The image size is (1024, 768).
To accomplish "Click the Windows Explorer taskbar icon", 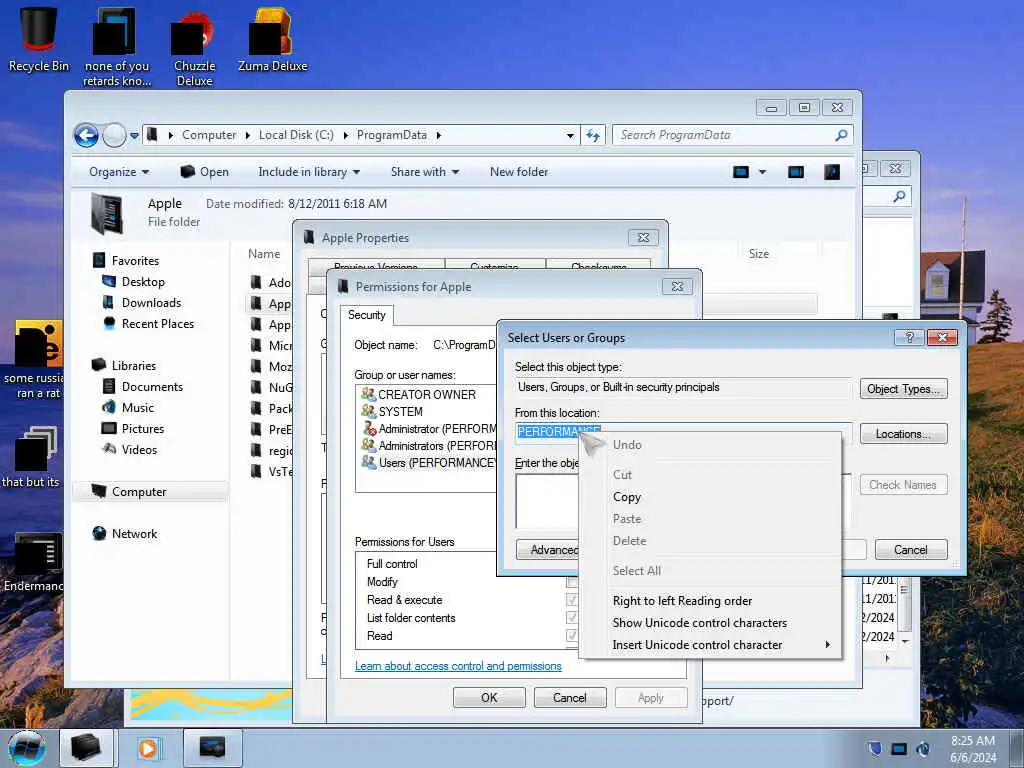I will click(86, 748).
